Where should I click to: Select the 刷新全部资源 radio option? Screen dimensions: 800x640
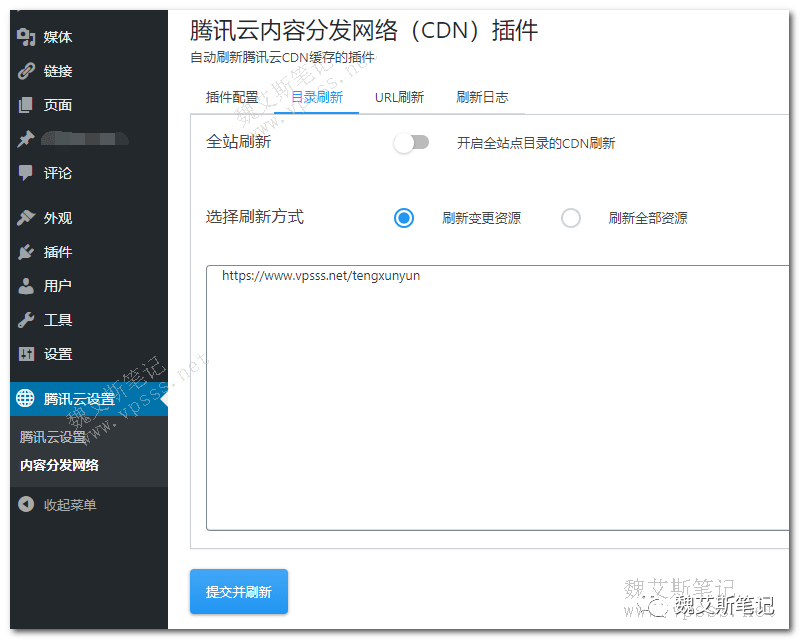click(570, 218)
